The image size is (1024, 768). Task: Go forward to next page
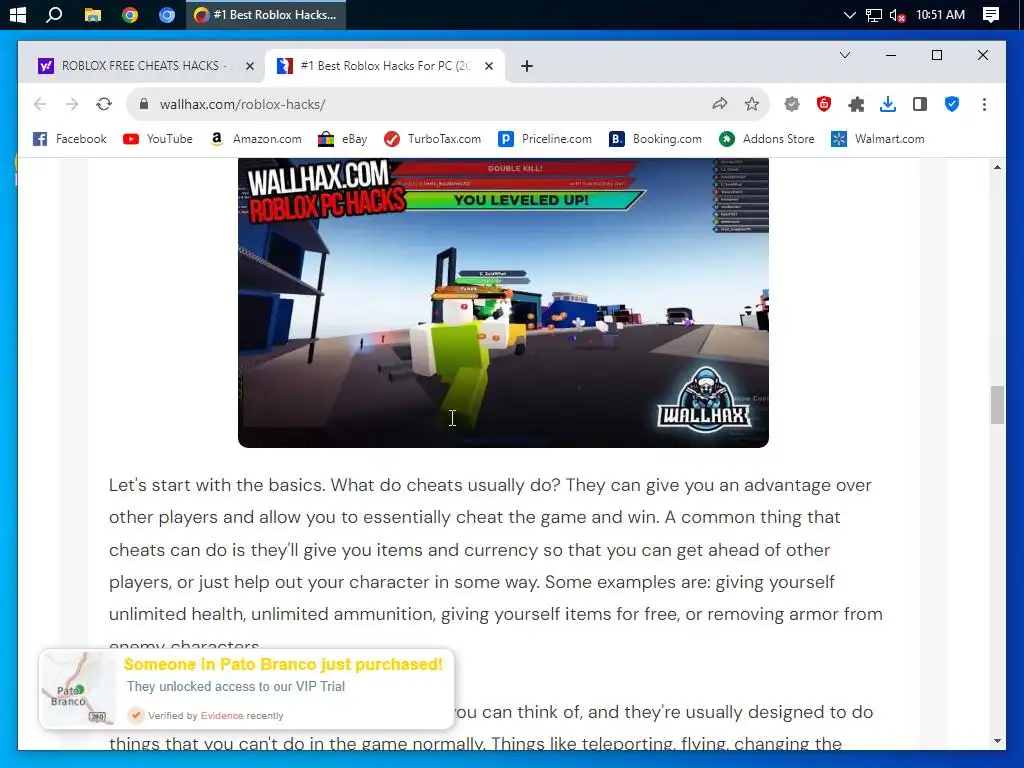[x=72, y=104]
